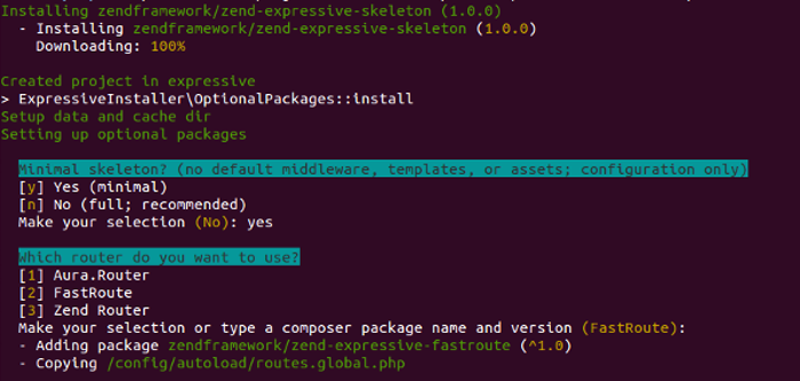Click the [n] No (full; recommended) option
The image size is (800, 381).
[x=133, y=205]
